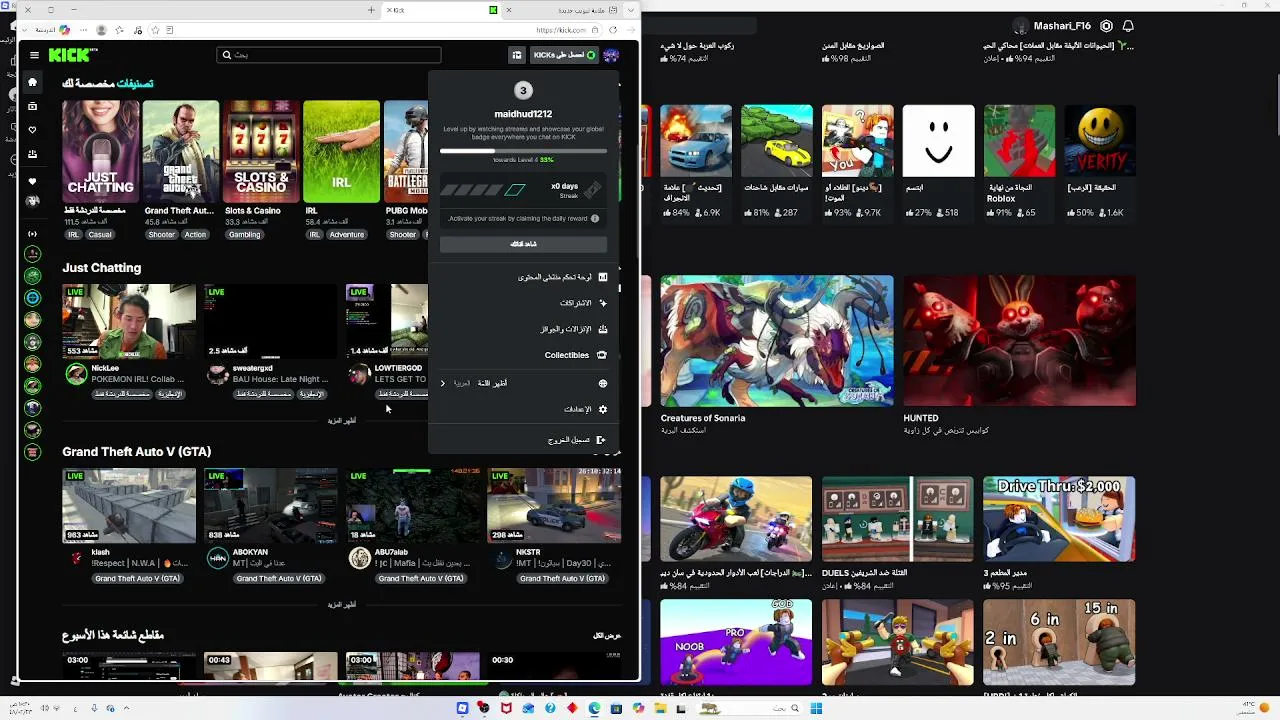
Task: Click ABU7alab's channel avatar
Action: click(360, 559)
